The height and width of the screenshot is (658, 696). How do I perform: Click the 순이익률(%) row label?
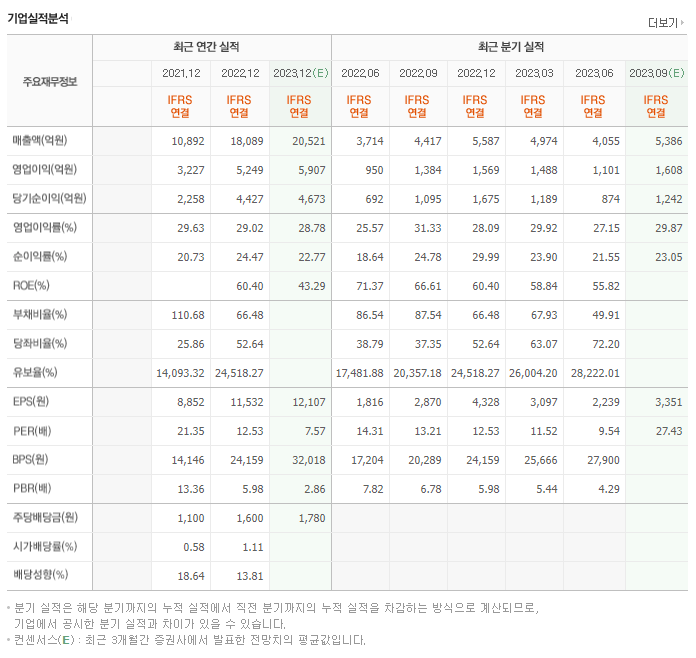[40, 257]
